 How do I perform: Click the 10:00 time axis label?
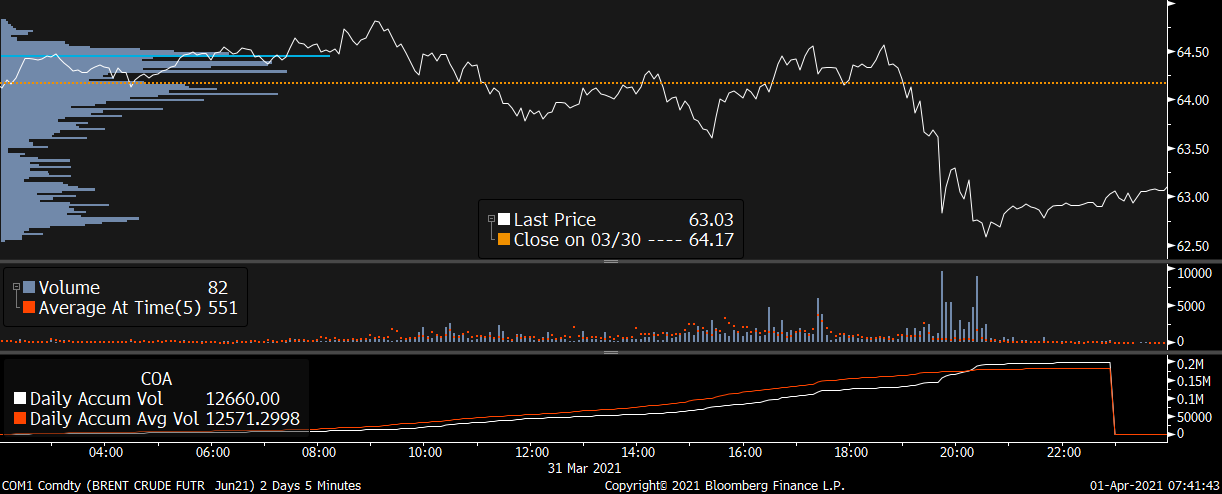425,452
